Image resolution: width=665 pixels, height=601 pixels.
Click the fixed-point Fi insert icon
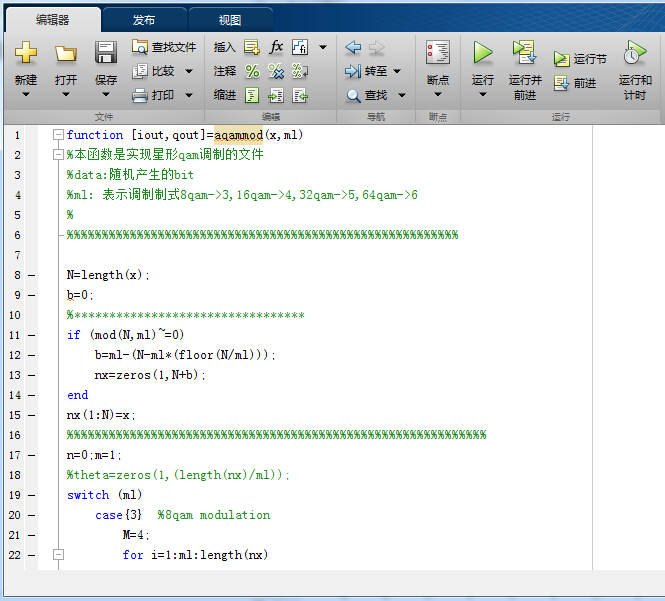300,47
